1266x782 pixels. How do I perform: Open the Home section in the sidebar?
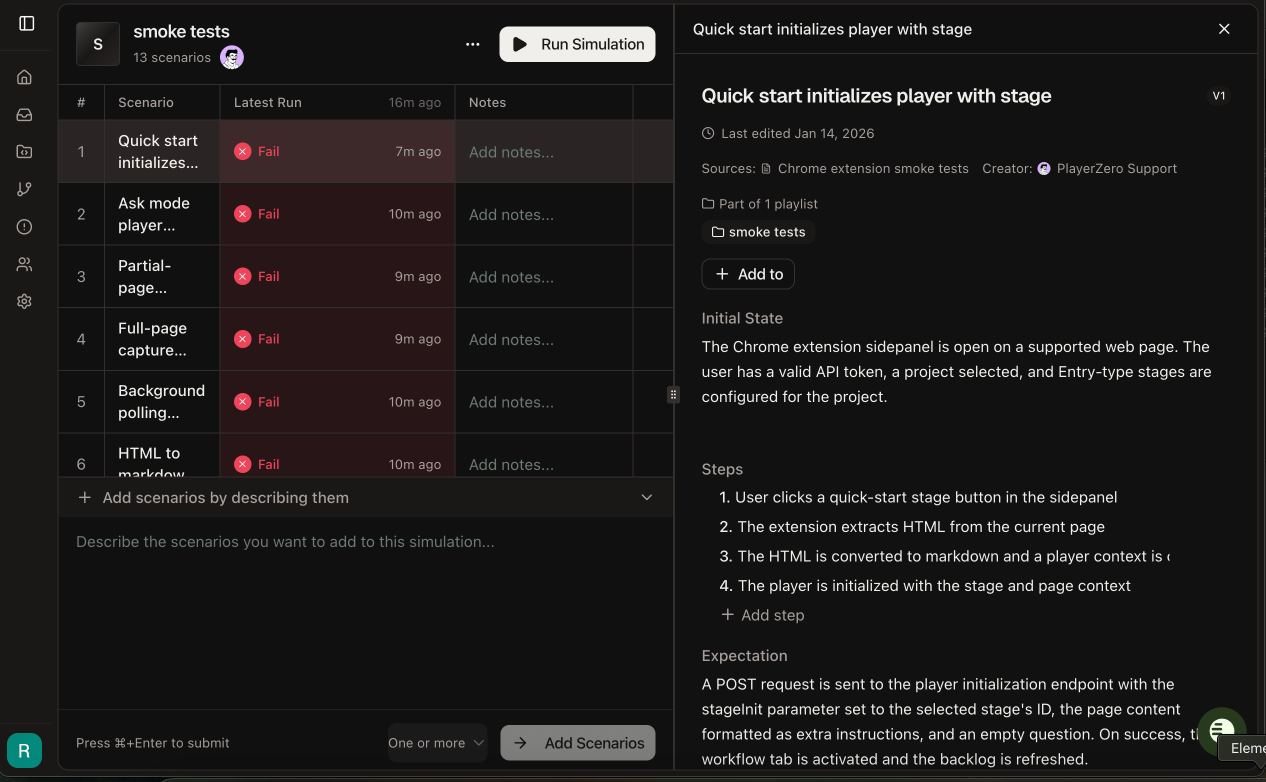coord(23,76)
